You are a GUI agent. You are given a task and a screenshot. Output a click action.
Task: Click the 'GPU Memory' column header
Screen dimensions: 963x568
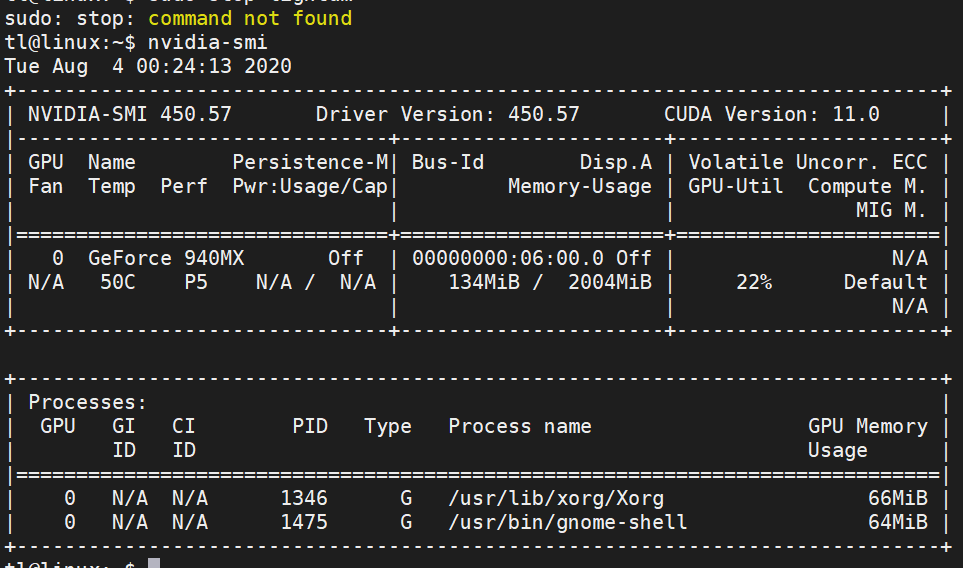click(868, 426)
